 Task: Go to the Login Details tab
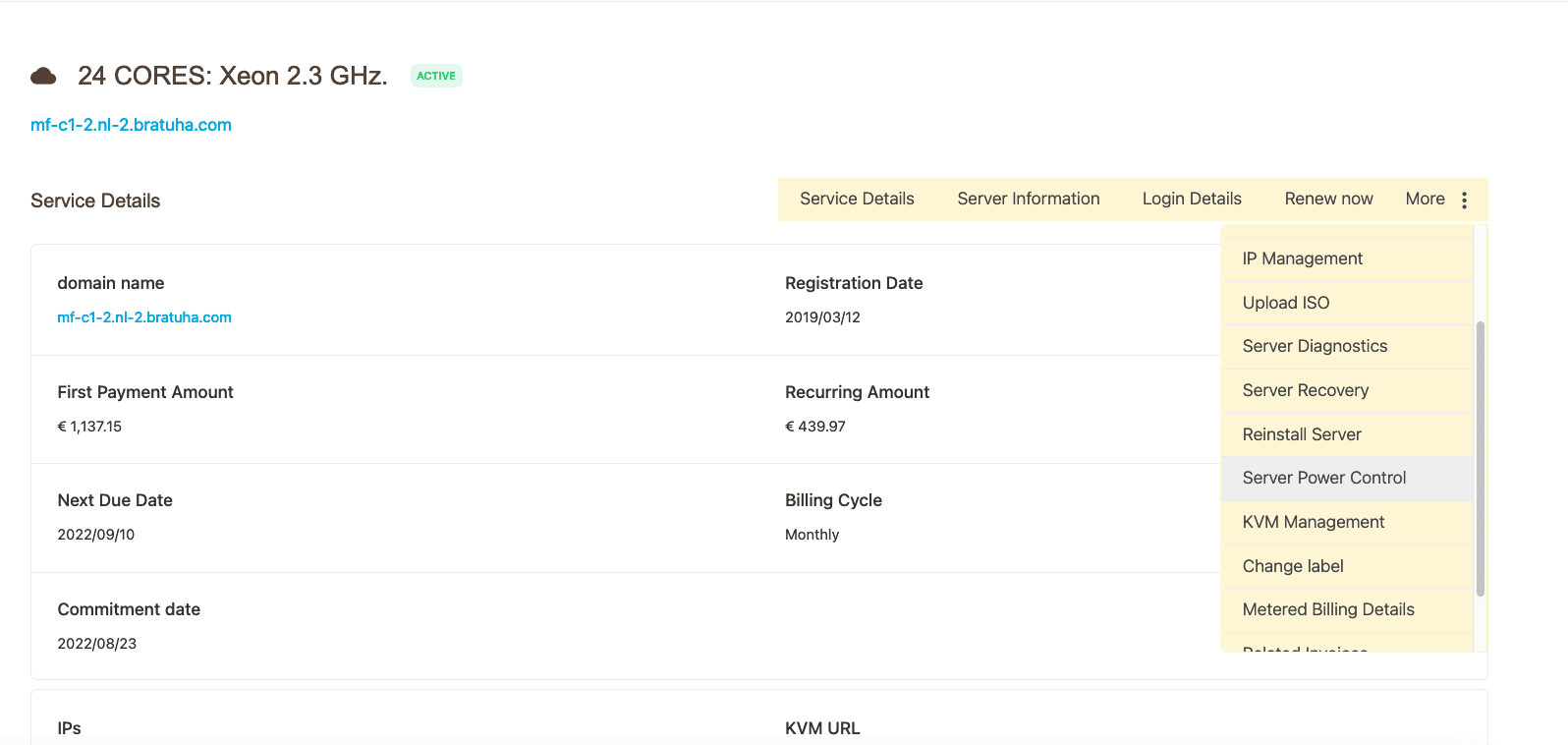(1192, 200)
